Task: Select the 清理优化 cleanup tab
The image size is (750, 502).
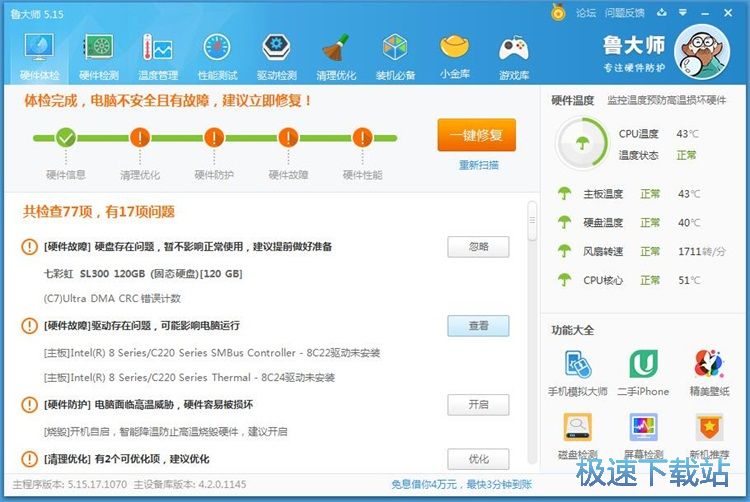Action: click(x=336, y=56)
